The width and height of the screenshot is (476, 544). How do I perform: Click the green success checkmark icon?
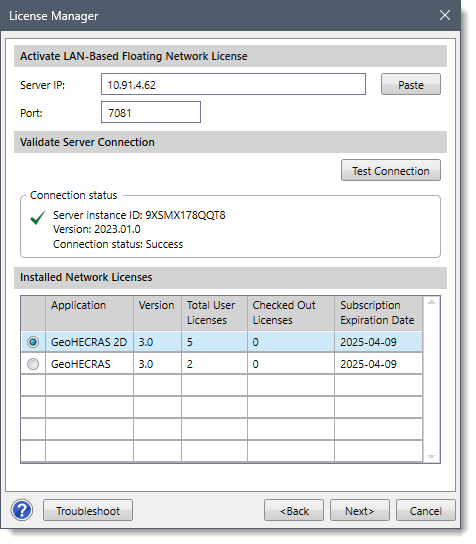(38, 217)
